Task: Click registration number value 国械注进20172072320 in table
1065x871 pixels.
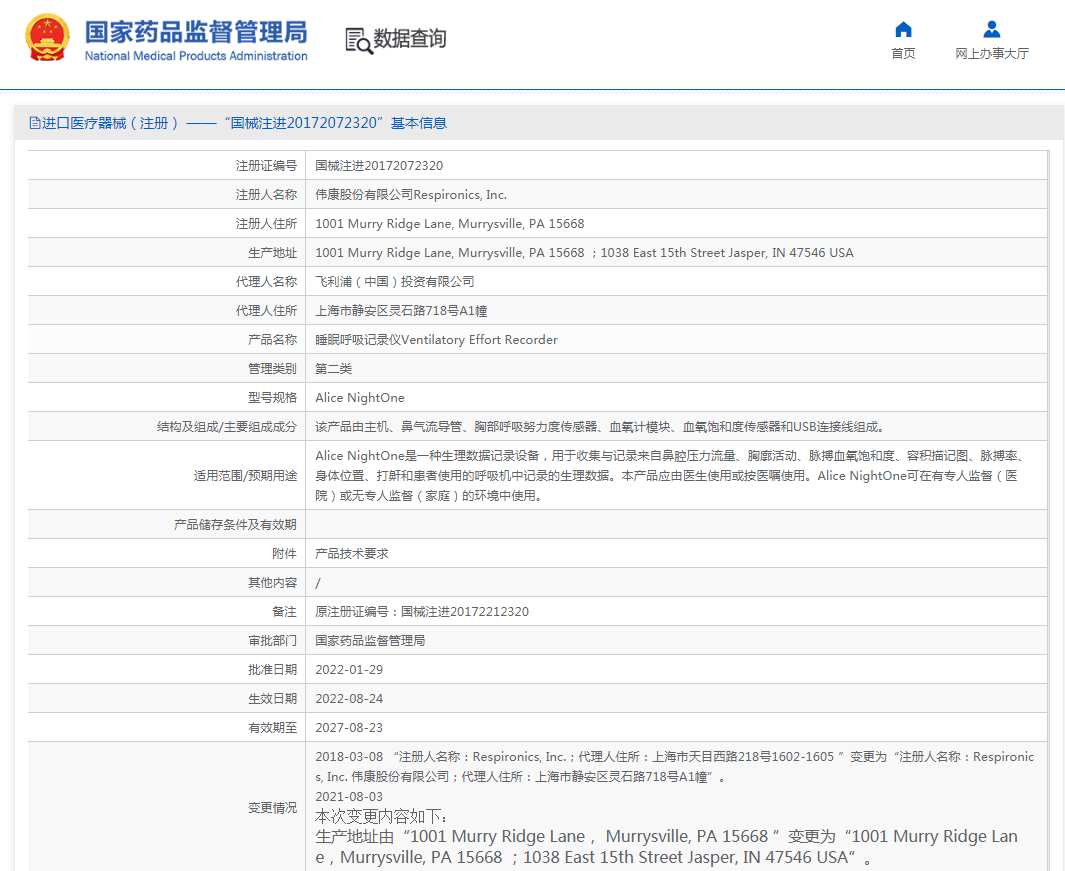Action: (x=379, y=166)
